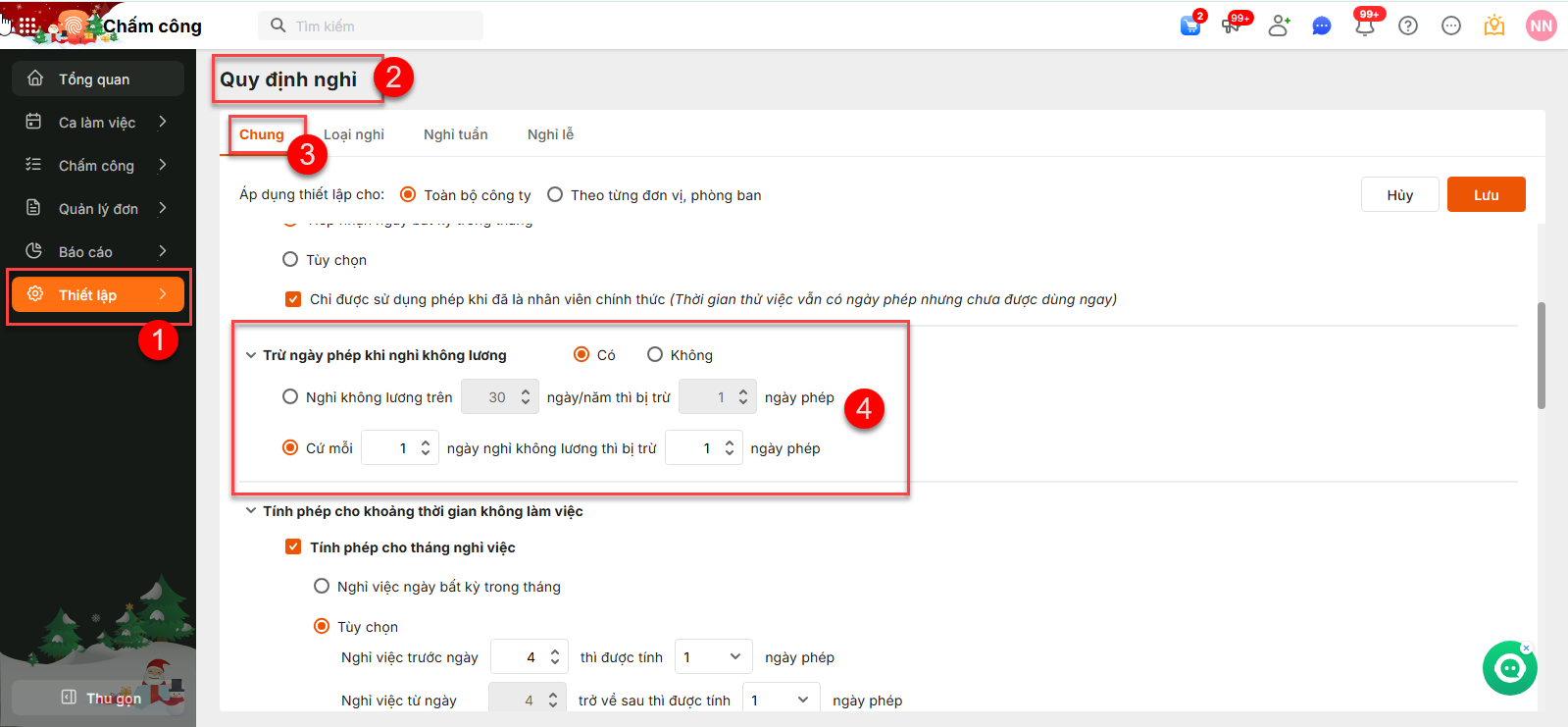Click the add user icon

pyautogui.click(x=1278, y=26)
